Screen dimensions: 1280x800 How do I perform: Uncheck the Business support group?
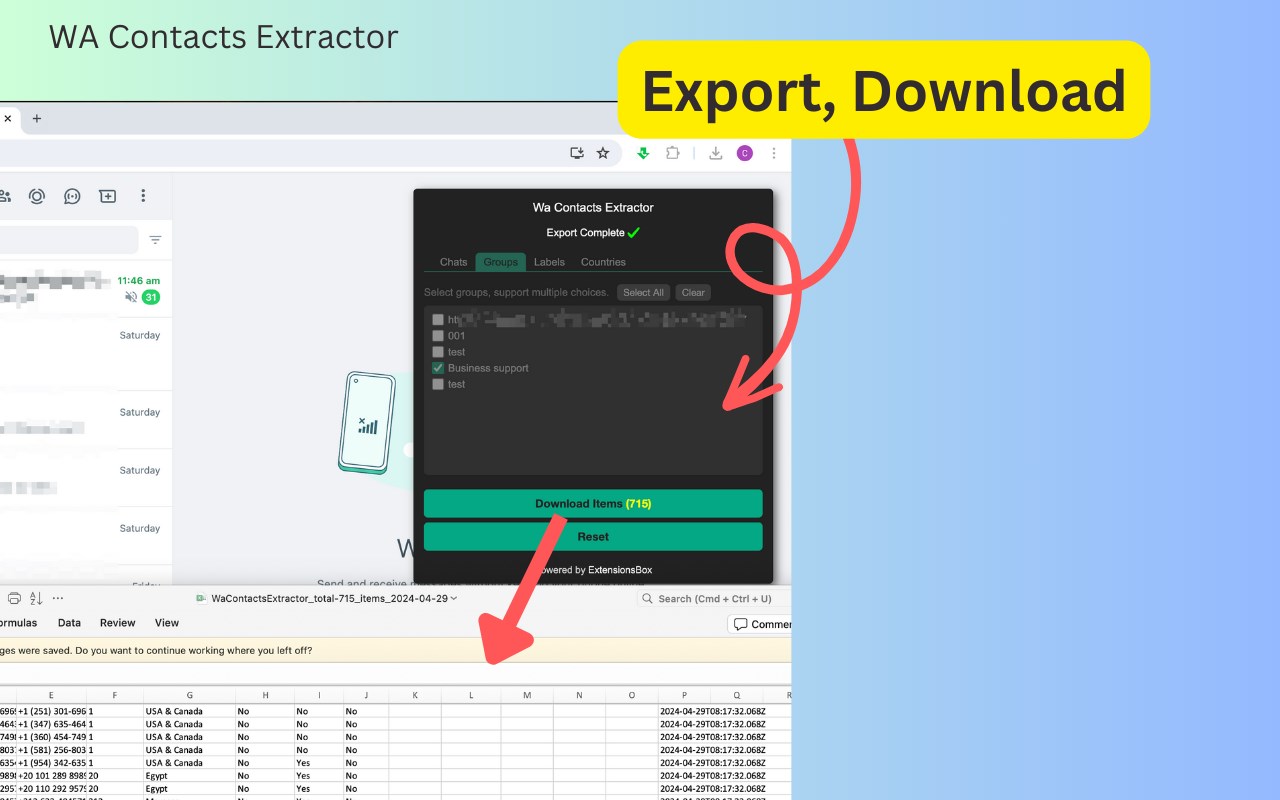[x=438, y=367]
